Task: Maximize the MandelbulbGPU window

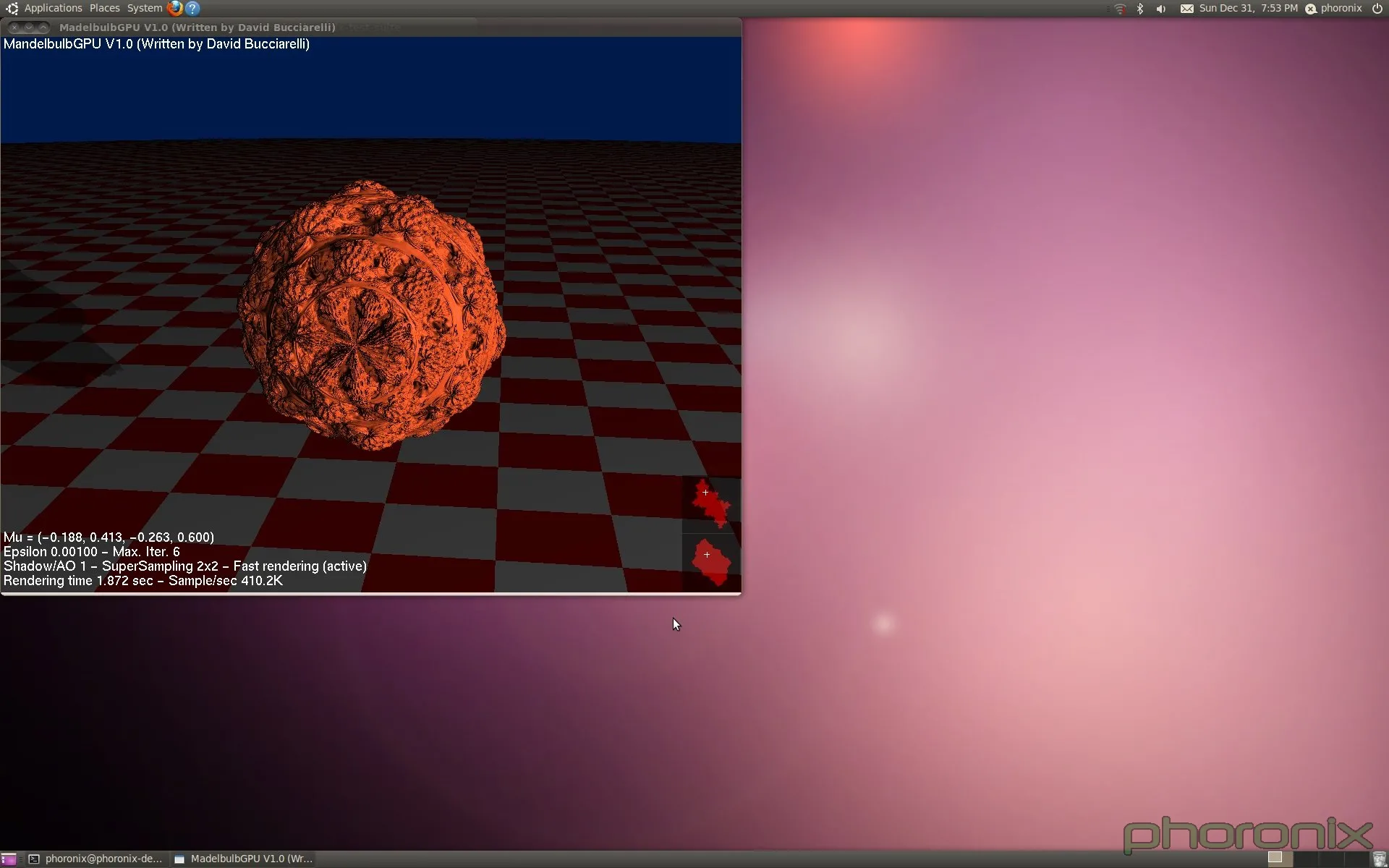Action: coord(43,27)
